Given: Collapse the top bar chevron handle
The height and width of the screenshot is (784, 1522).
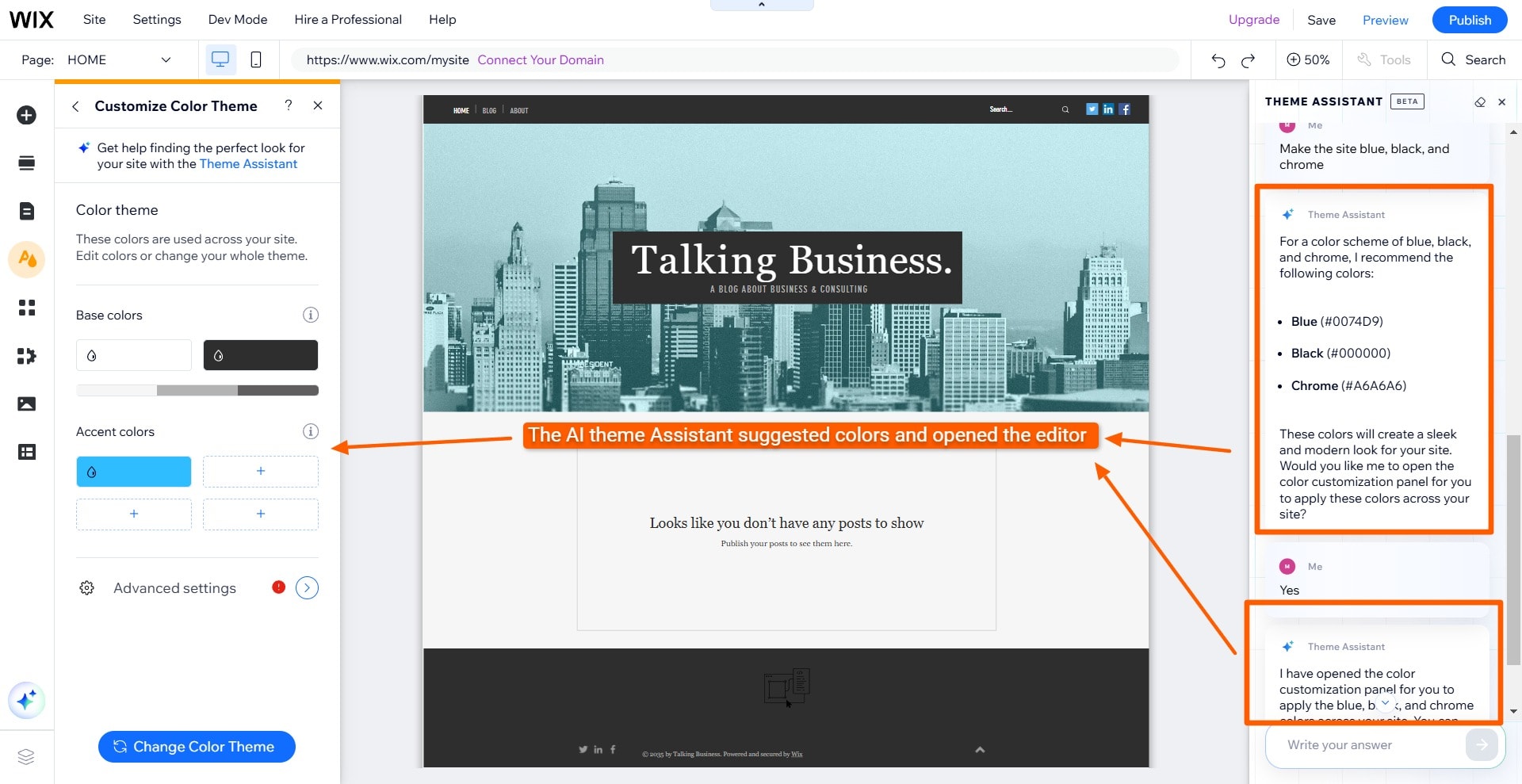Looking at the screenshot, I should [762, 5].
